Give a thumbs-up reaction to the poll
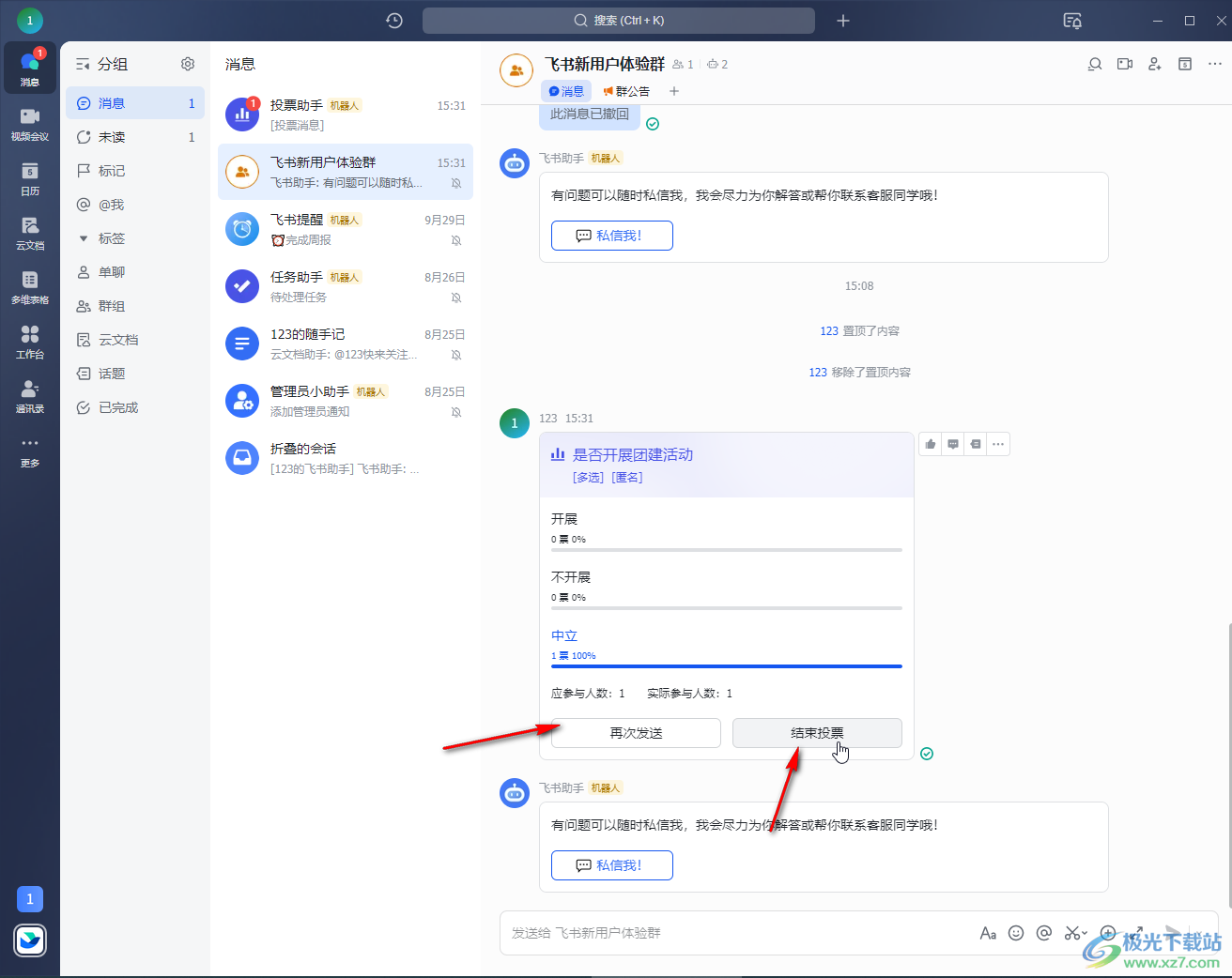The image size is (1232, 978). coord(931,444)
